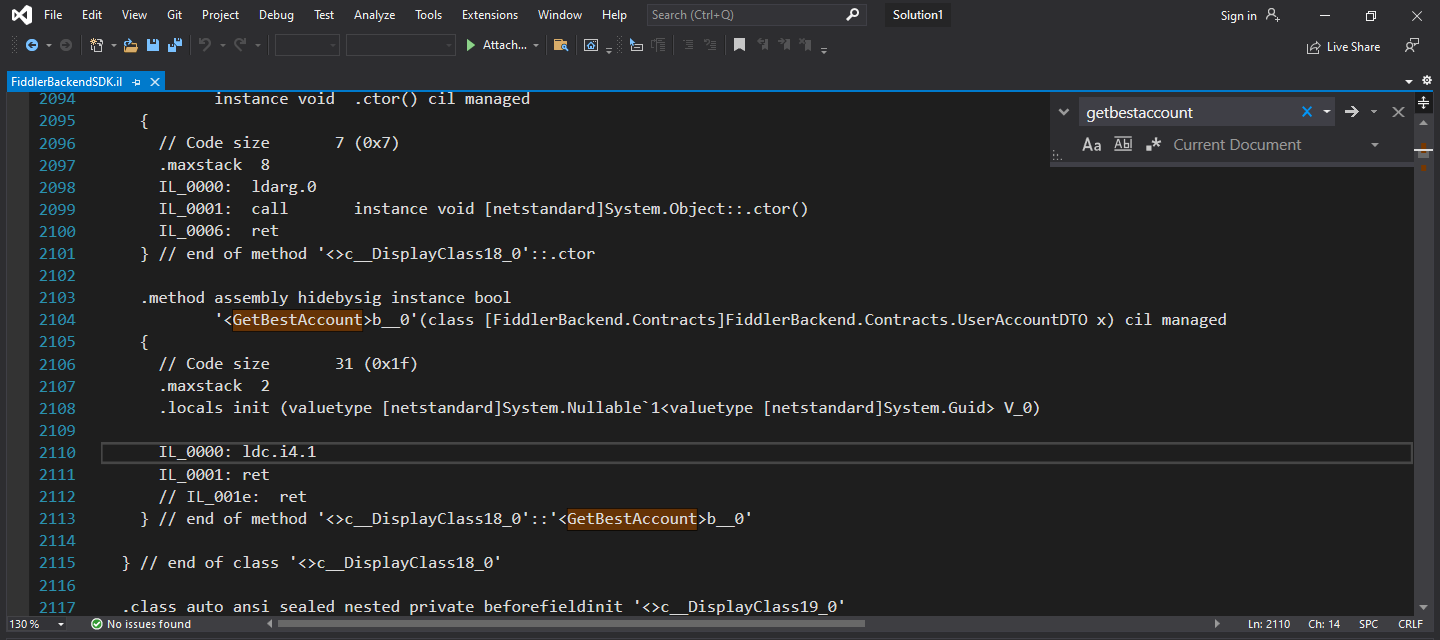1440x640 pixels.
Task: Click the CRLF line ending indicator
Action: click(x=1410, y=624)
